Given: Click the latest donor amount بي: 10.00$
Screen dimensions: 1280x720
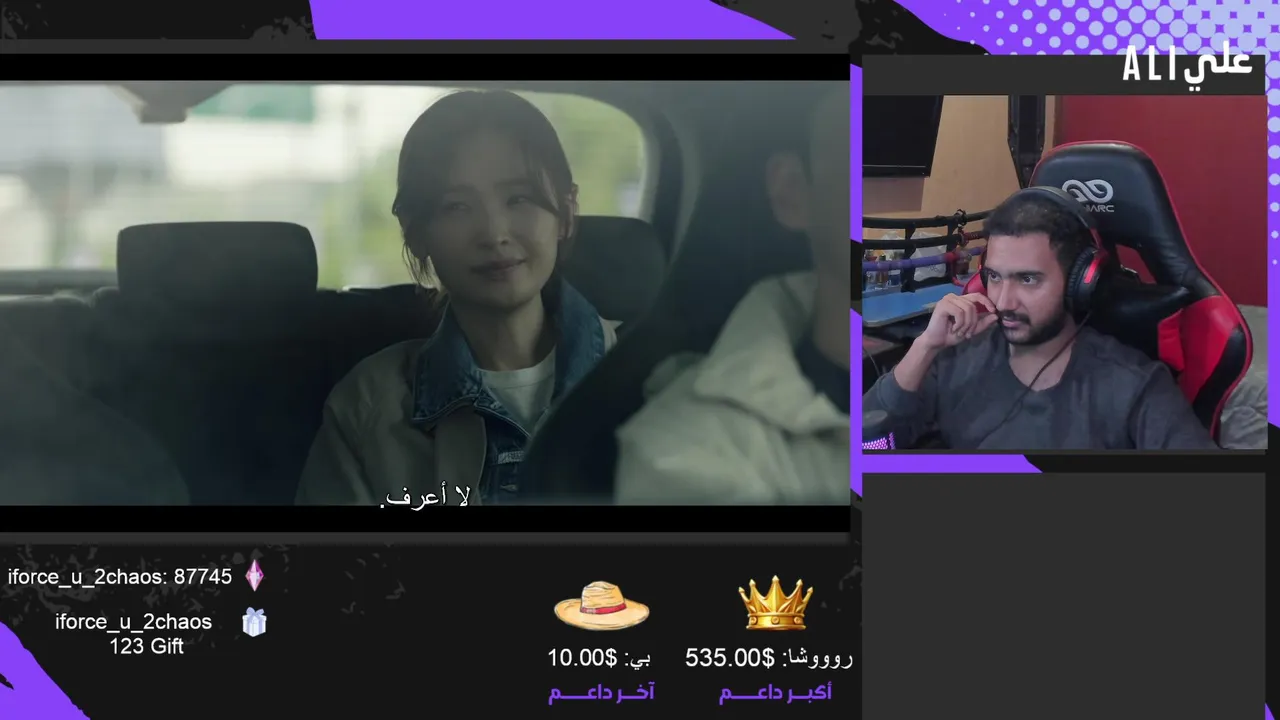Looking at the screenshot, I should click(x=599, y=658).
